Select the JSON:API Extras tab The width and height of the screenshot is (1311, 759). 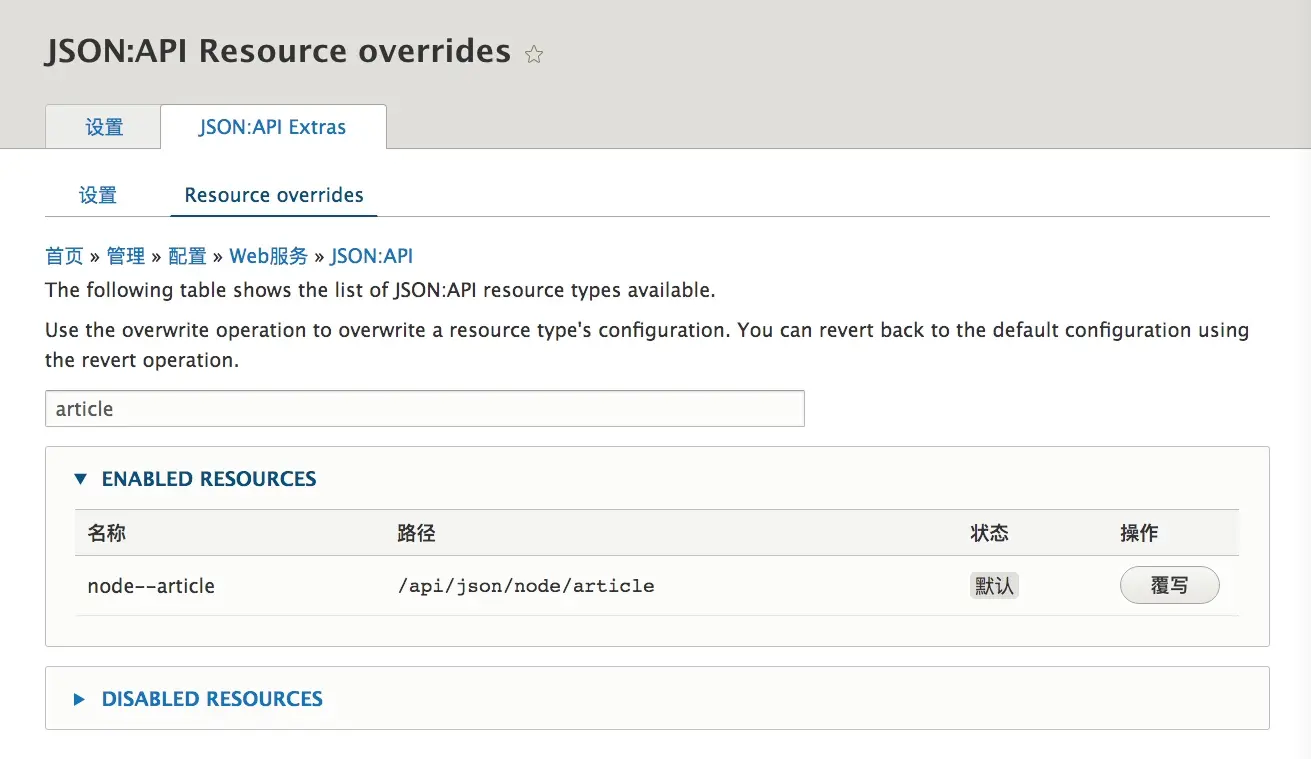[x=273, y=127]
